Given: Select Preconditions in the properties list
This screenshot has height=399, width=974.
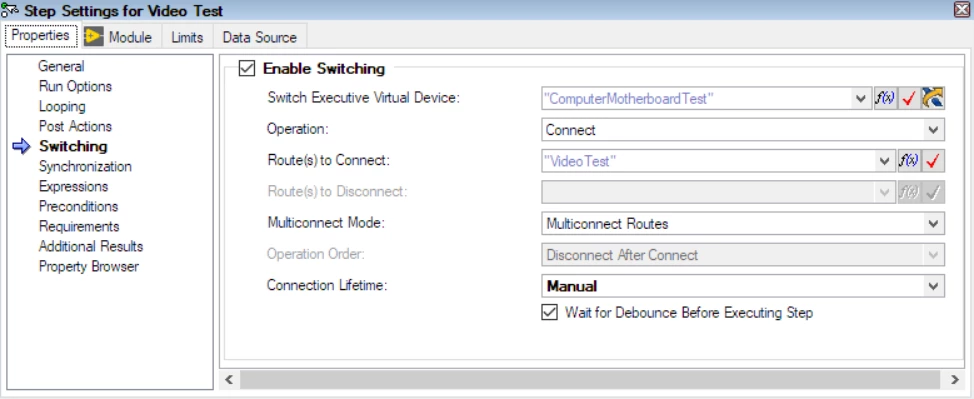Looking at the screenshot, I should (78, 206).
